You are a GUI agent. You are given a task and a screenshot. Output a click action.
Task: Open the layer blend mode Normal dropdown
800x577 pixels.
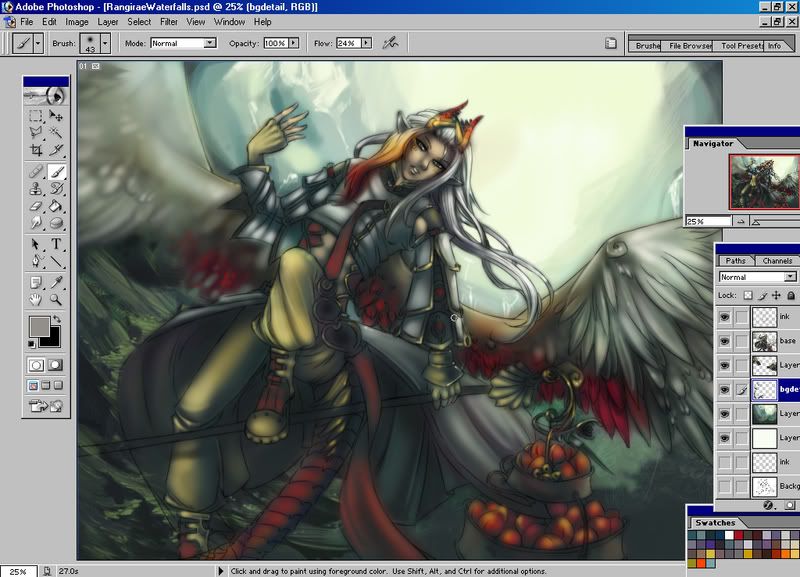pyautogui.click(x=790, y=277)
